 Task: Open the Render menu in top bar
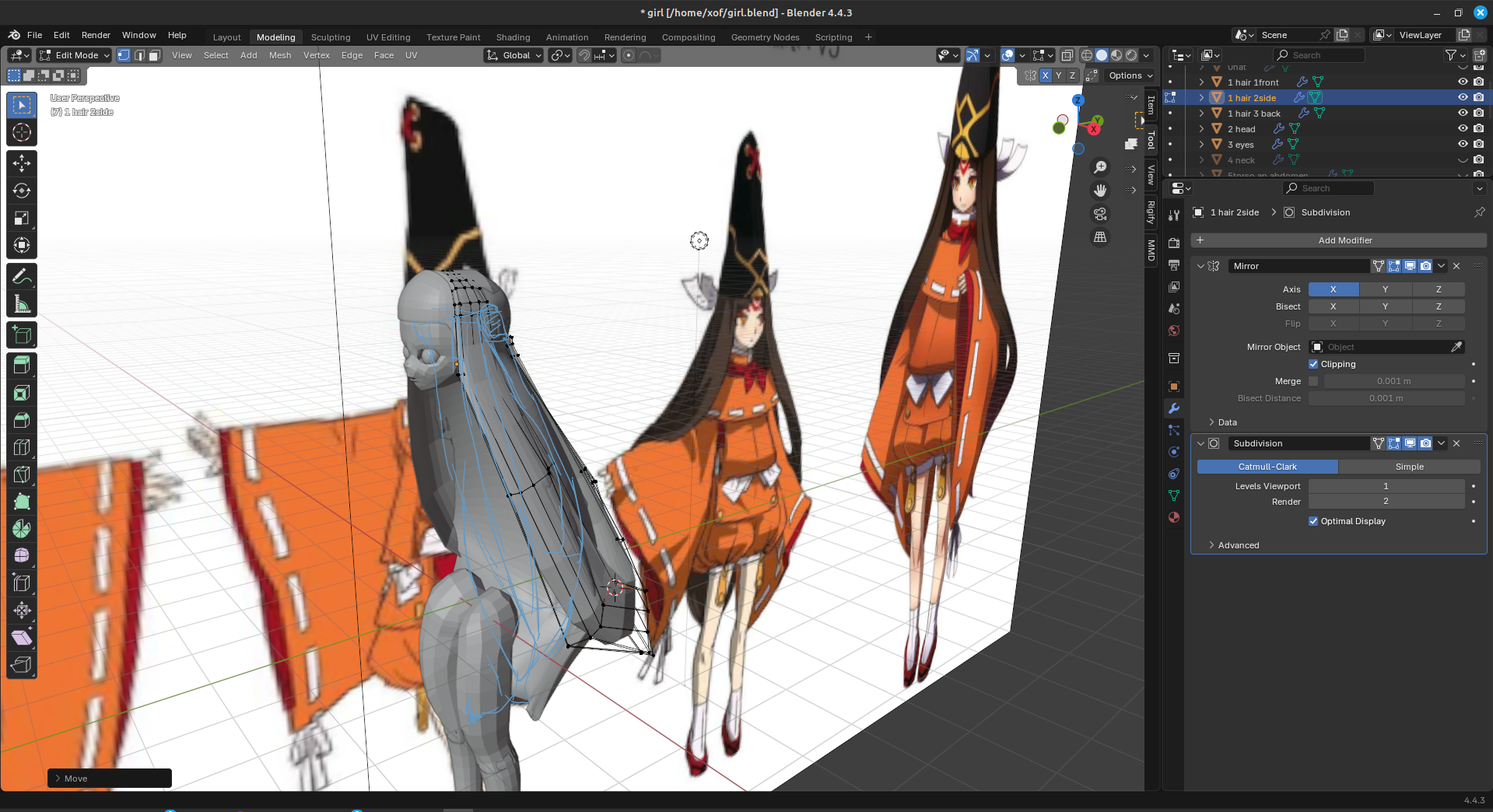point(96,35)
